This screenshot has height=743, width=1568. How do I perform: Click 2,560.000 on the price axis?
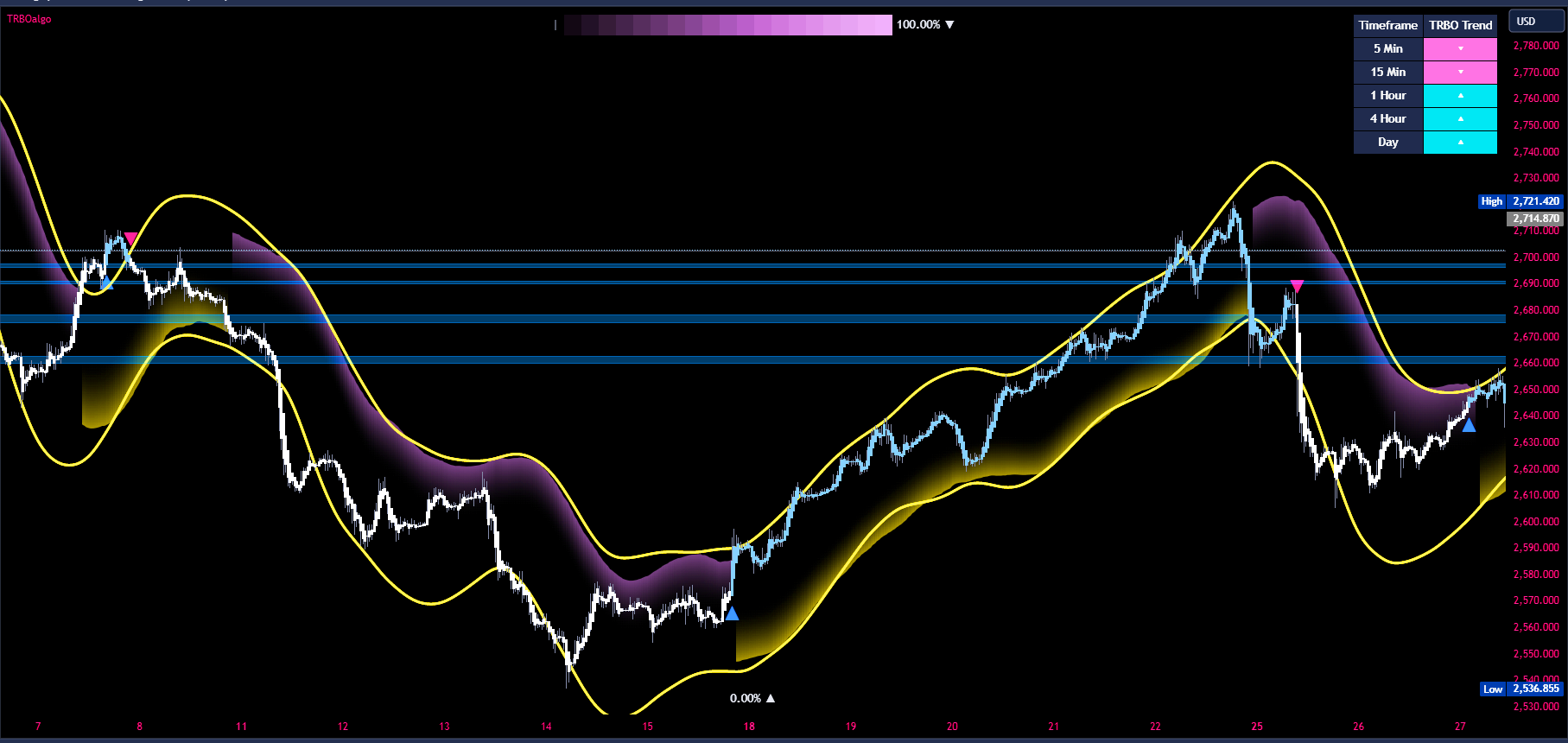pyautogui.click(x=1536, y=627)
